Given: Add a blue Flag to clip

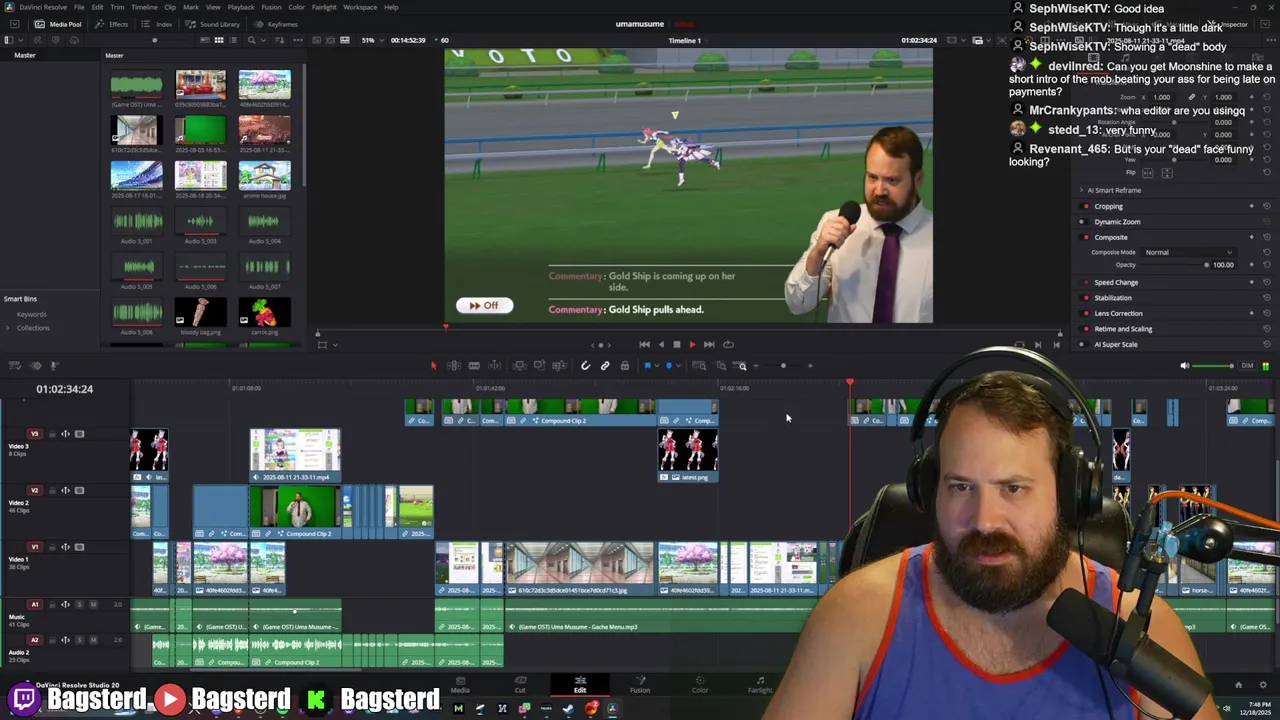Looking at the screenshot, I should (x=647, y=366).
